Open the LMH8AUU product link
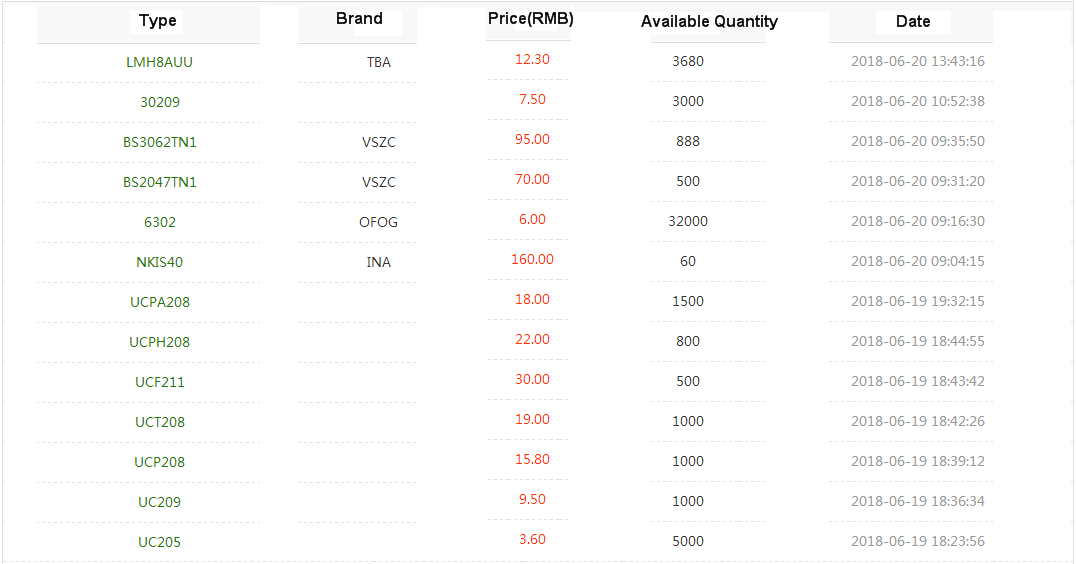 (159, 62)
